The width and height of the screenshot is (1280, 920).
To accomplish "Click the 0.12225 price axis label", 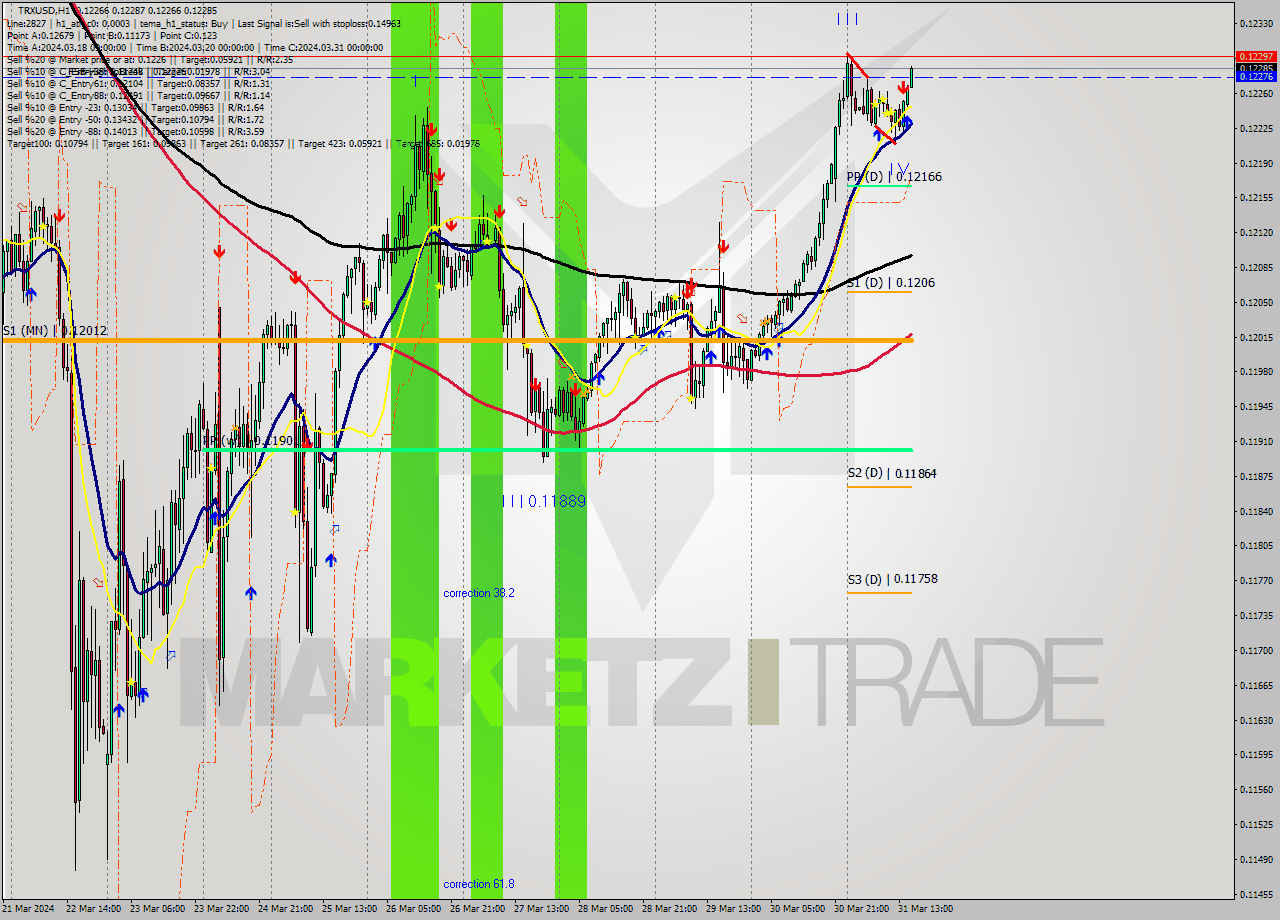I will pyautogui.click(x=1255, y=128).
